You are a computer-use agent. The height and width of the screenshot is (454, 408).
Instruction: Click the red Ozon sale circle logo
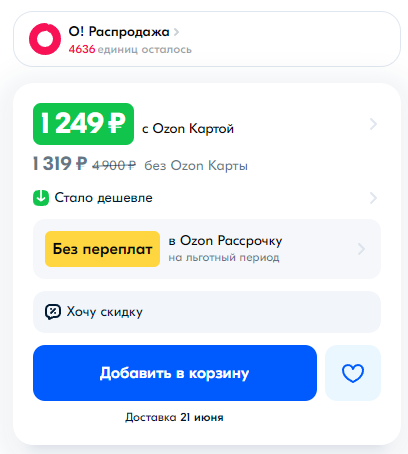(45, 39)
